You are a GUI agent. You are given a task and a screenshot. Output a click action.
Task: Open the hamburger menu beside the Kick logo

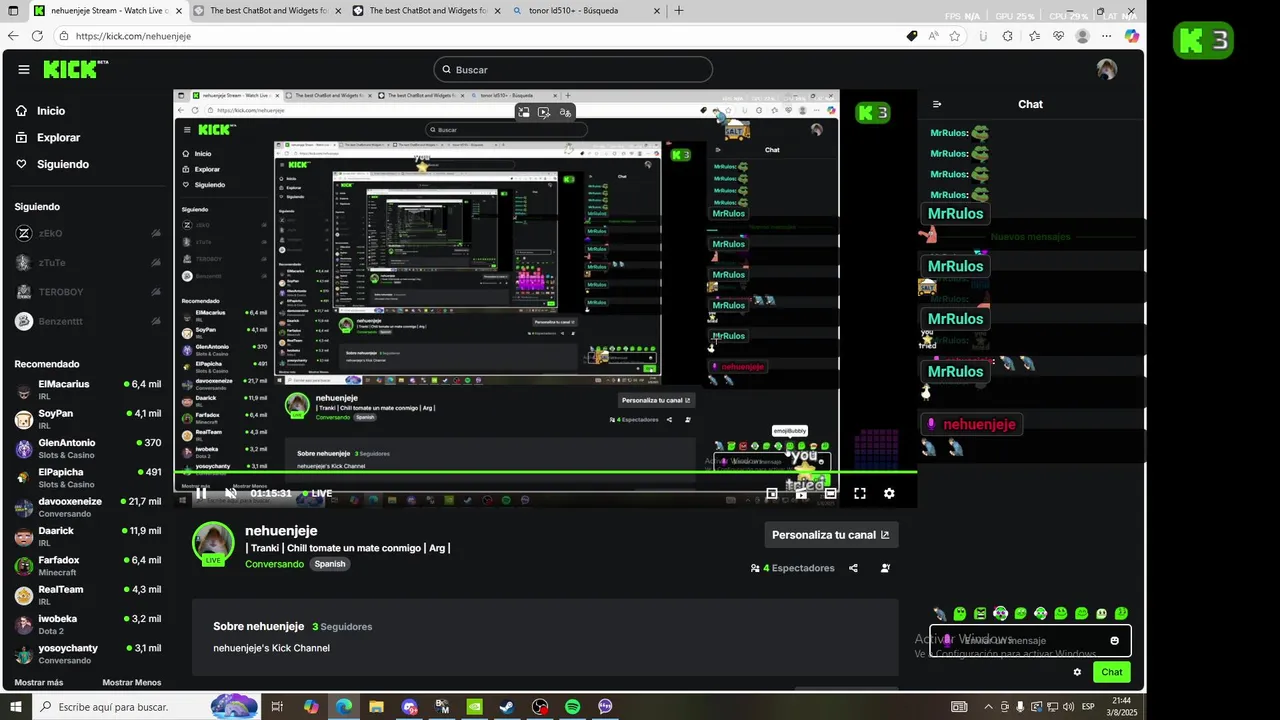click(24, 69)
